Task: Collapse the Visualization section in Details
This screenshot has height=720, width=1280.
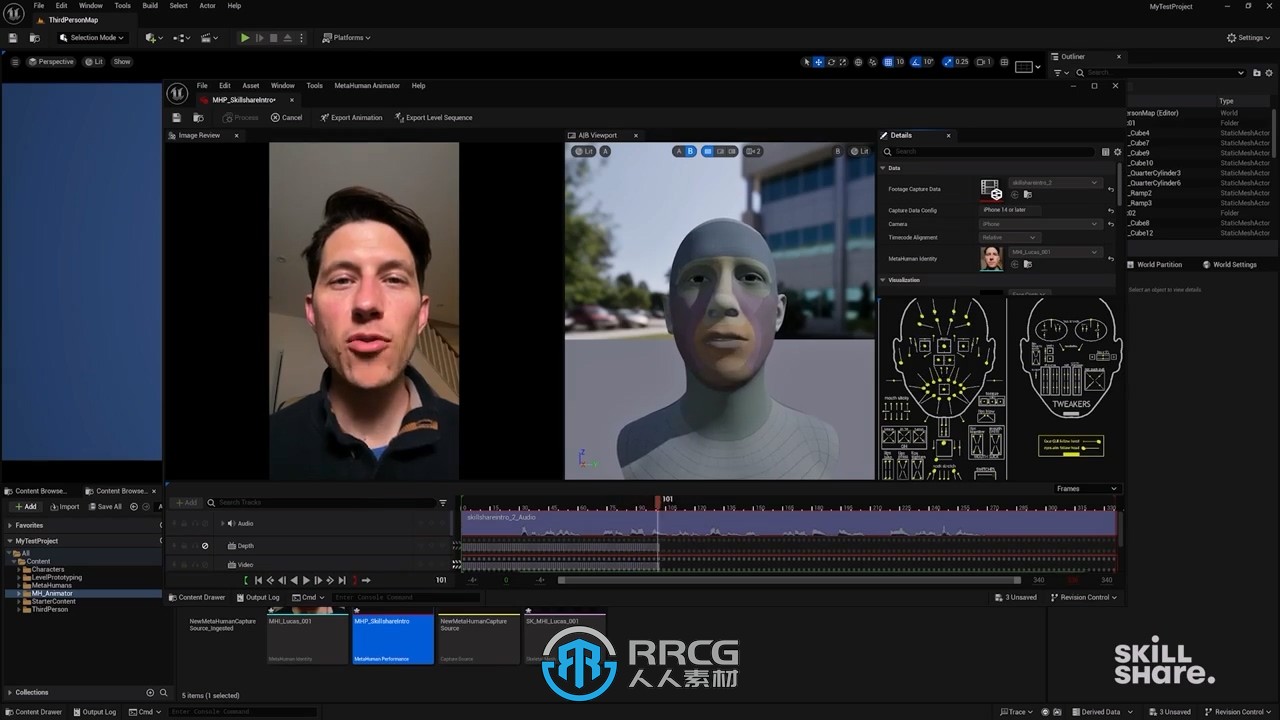Action: (x=883, y=280)
